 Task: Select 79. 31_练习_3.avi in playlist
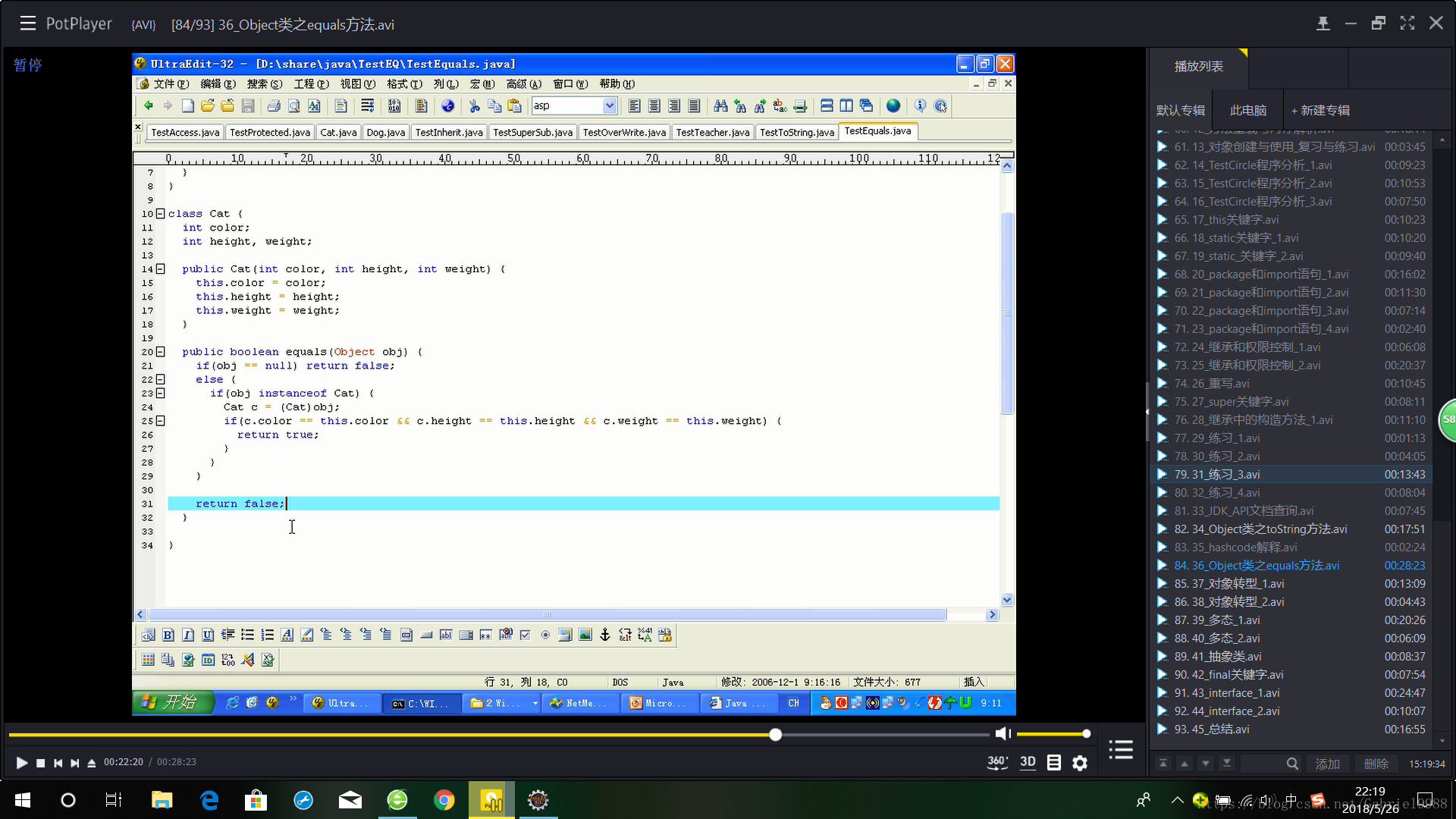[1290, 475]
